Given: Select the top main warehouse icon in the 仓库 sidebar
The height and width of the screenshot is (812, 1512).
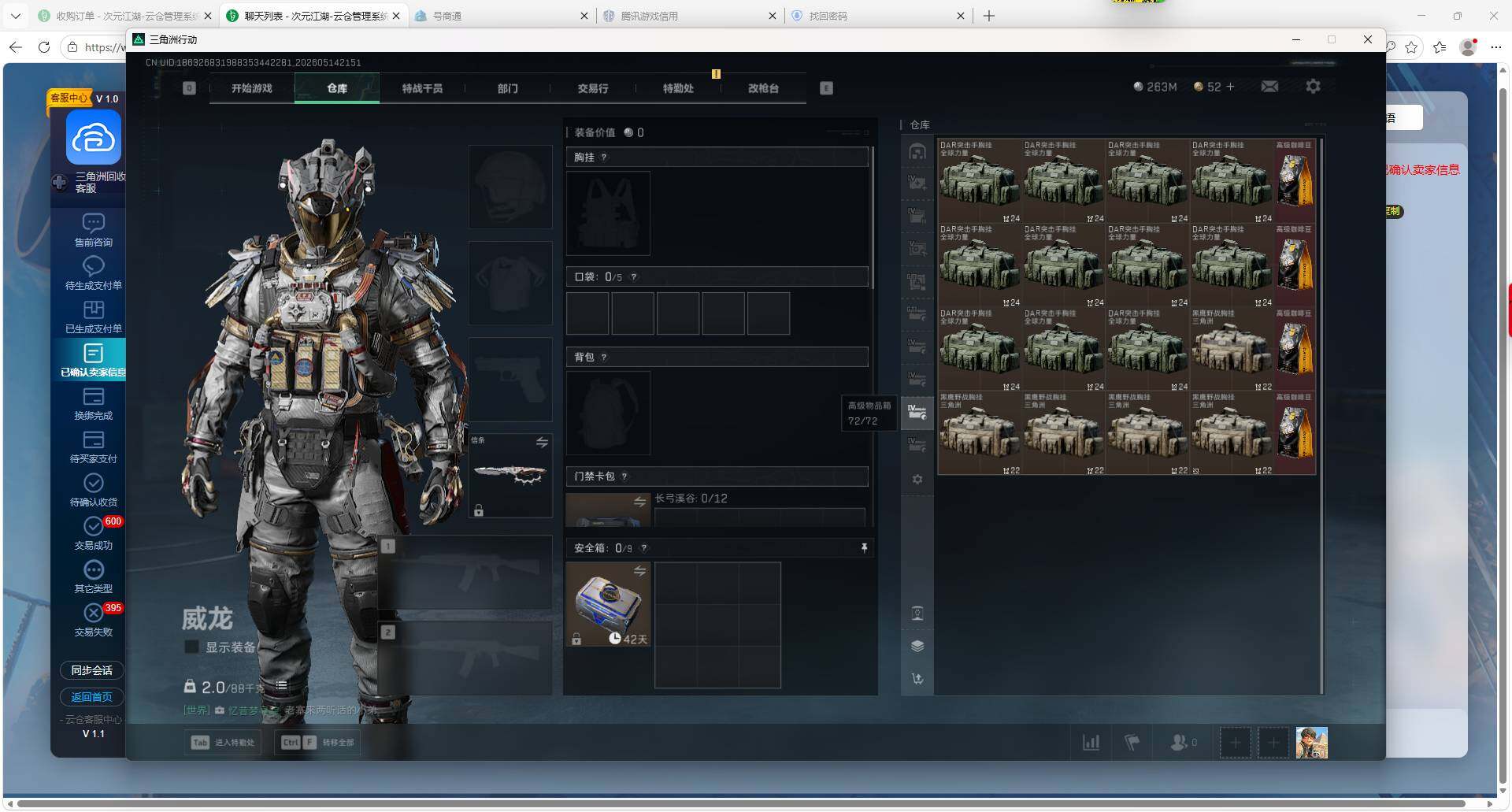Looking at the screenshot, I should click(x=917, y=151).
